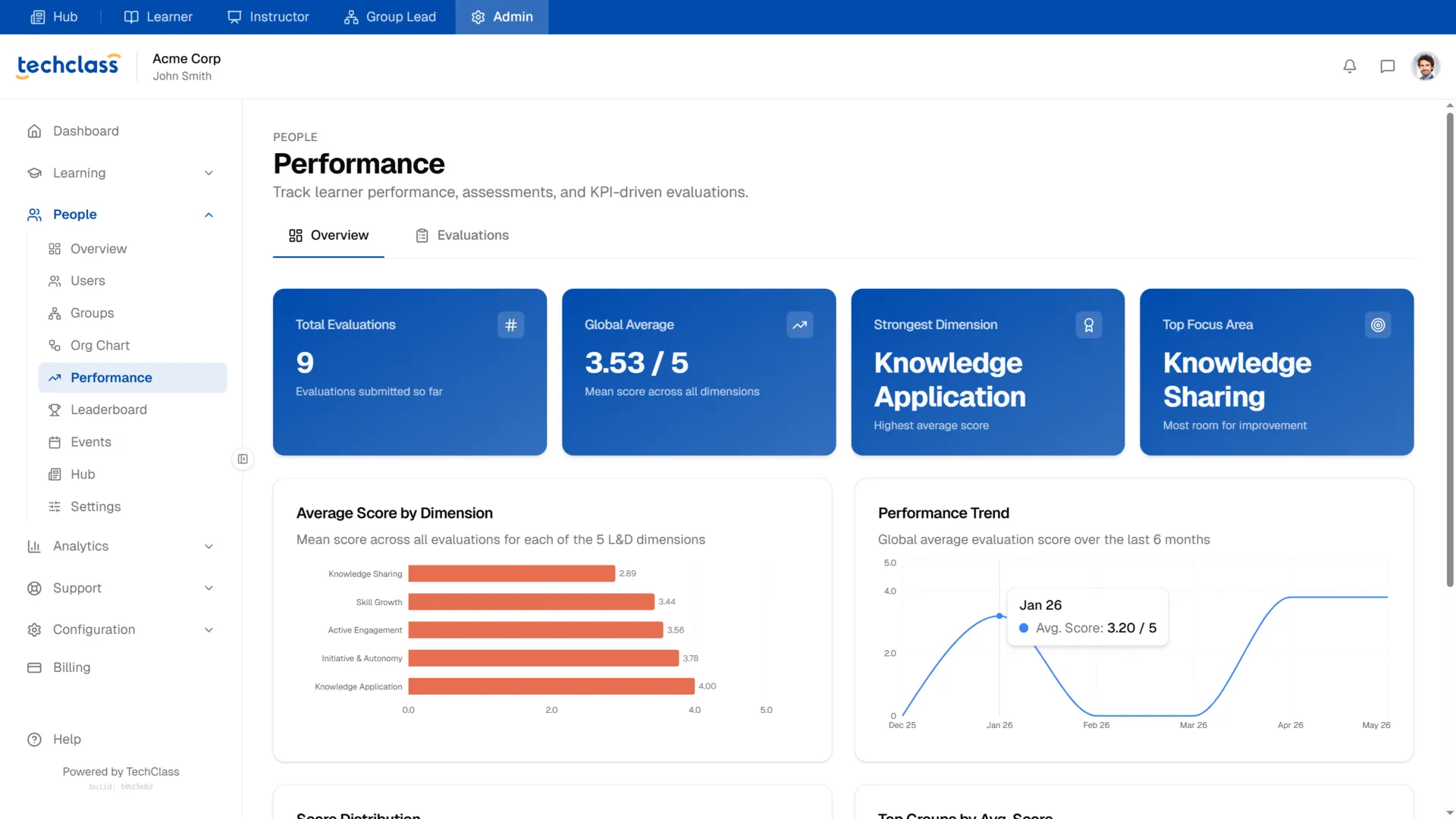Expand the Configuration section chevron

click(x=209, y=629)
